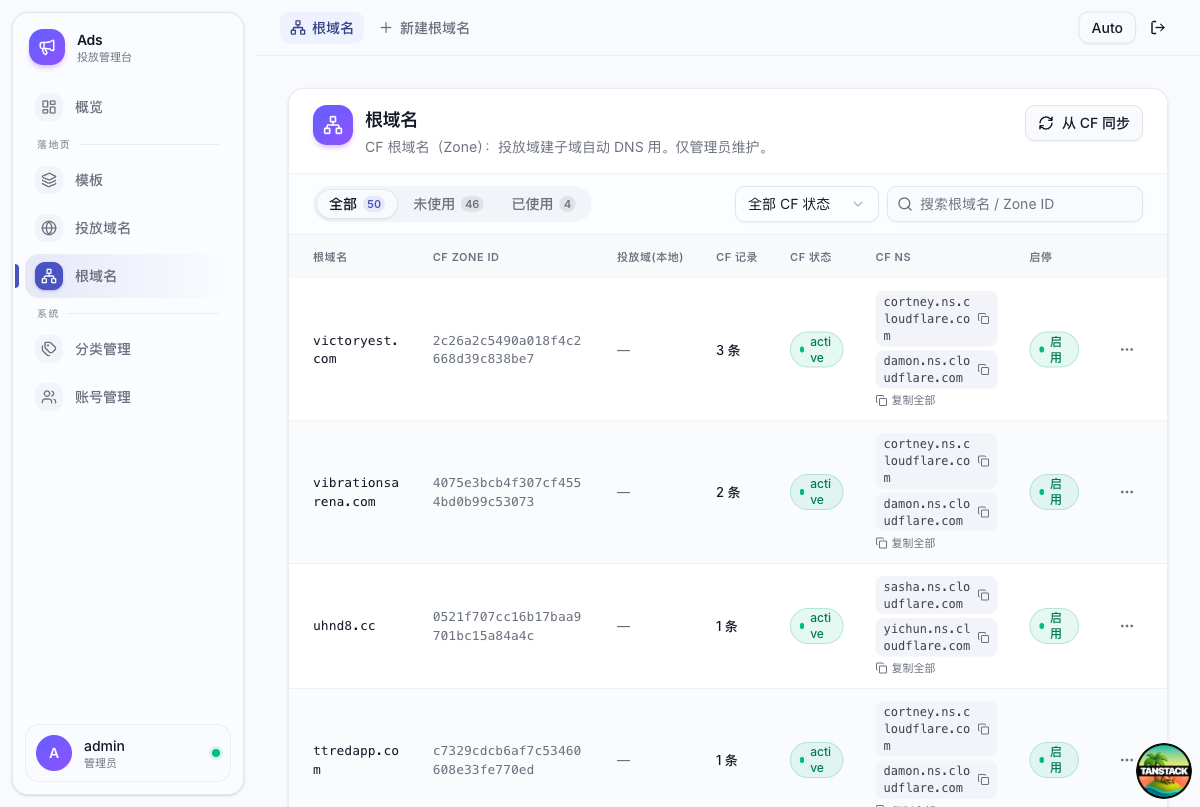Click the Ads megaphone logo icon

47,47
